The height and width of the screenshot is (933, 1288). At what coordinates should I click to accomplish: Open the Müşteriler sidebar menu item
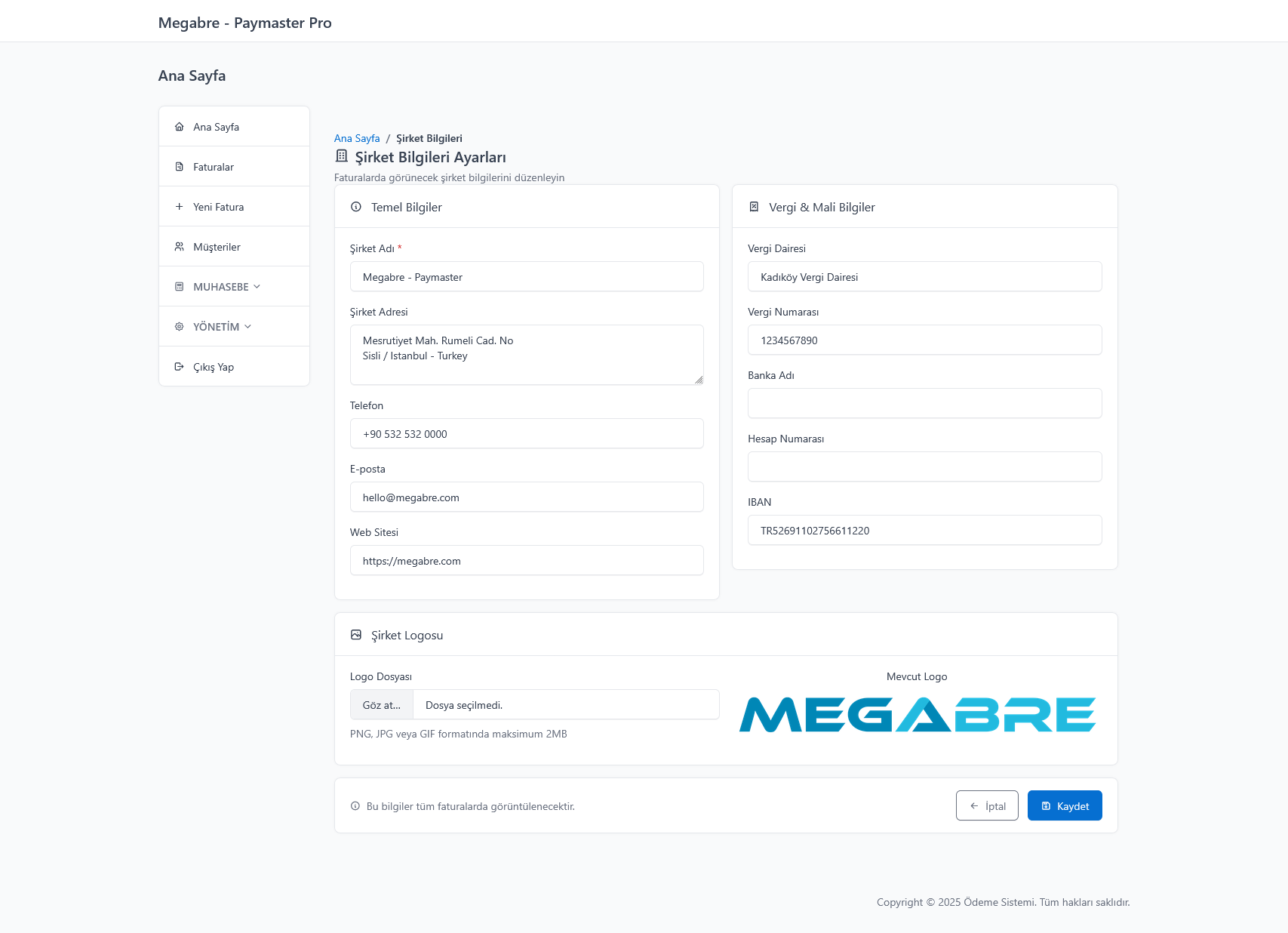pos(217,247)
